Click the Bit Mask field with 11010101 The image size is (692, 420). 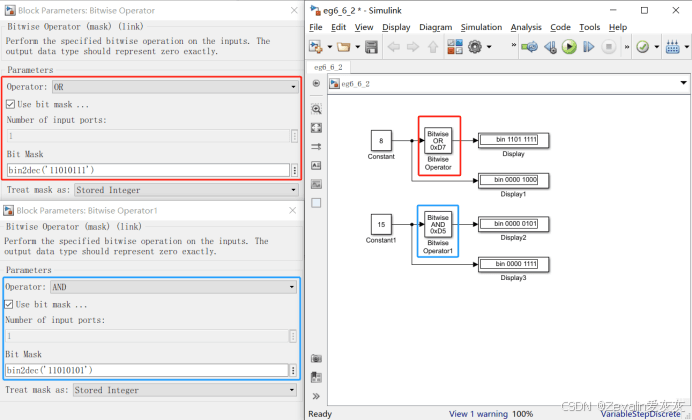(147, 370)
